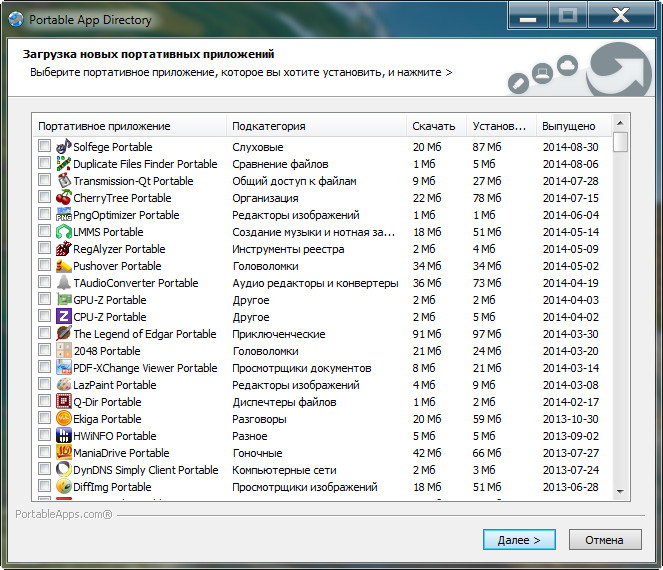Click the HWiNFO Portable icon
663x570 pixels.
coord(63,436)
